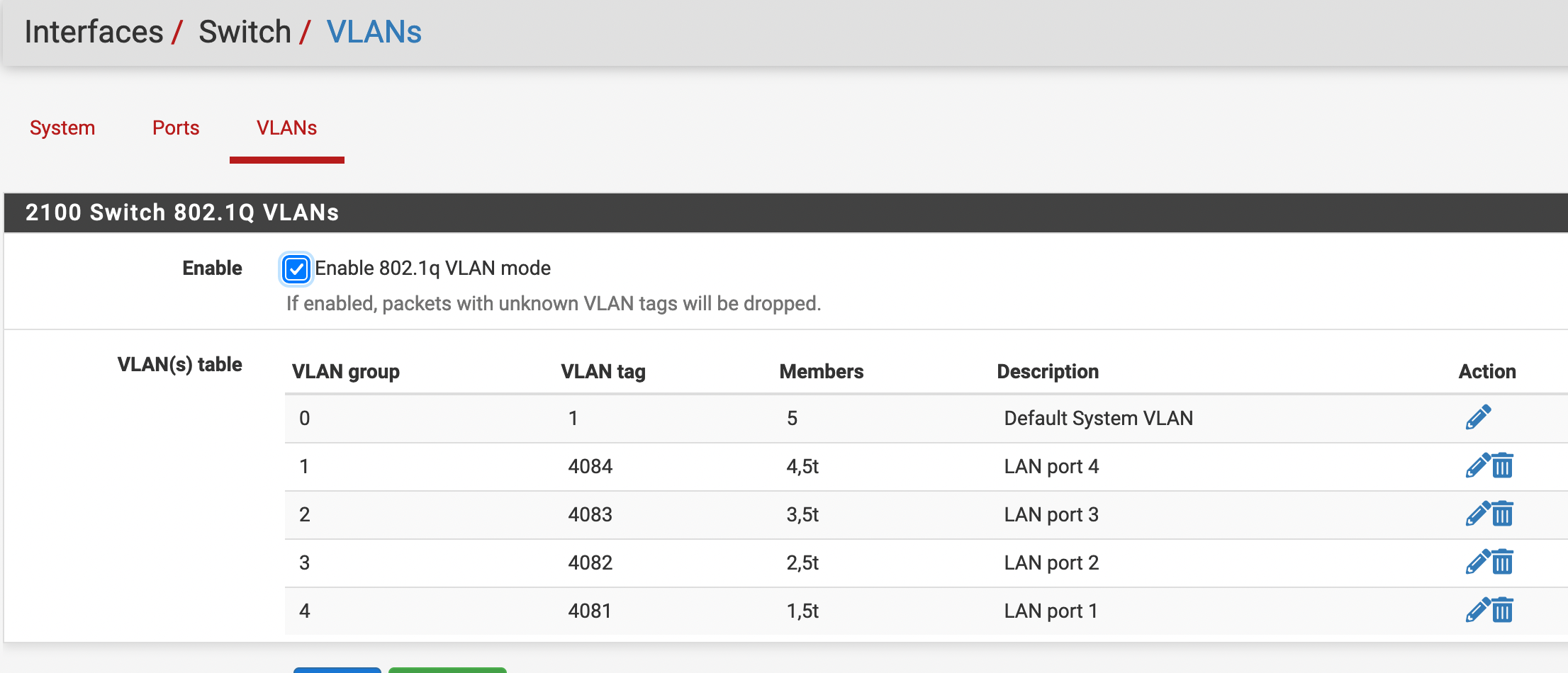1568x673 pixels.
Task: Delete the LAN port 1 VLAN
Action: tap(1503, 611)
